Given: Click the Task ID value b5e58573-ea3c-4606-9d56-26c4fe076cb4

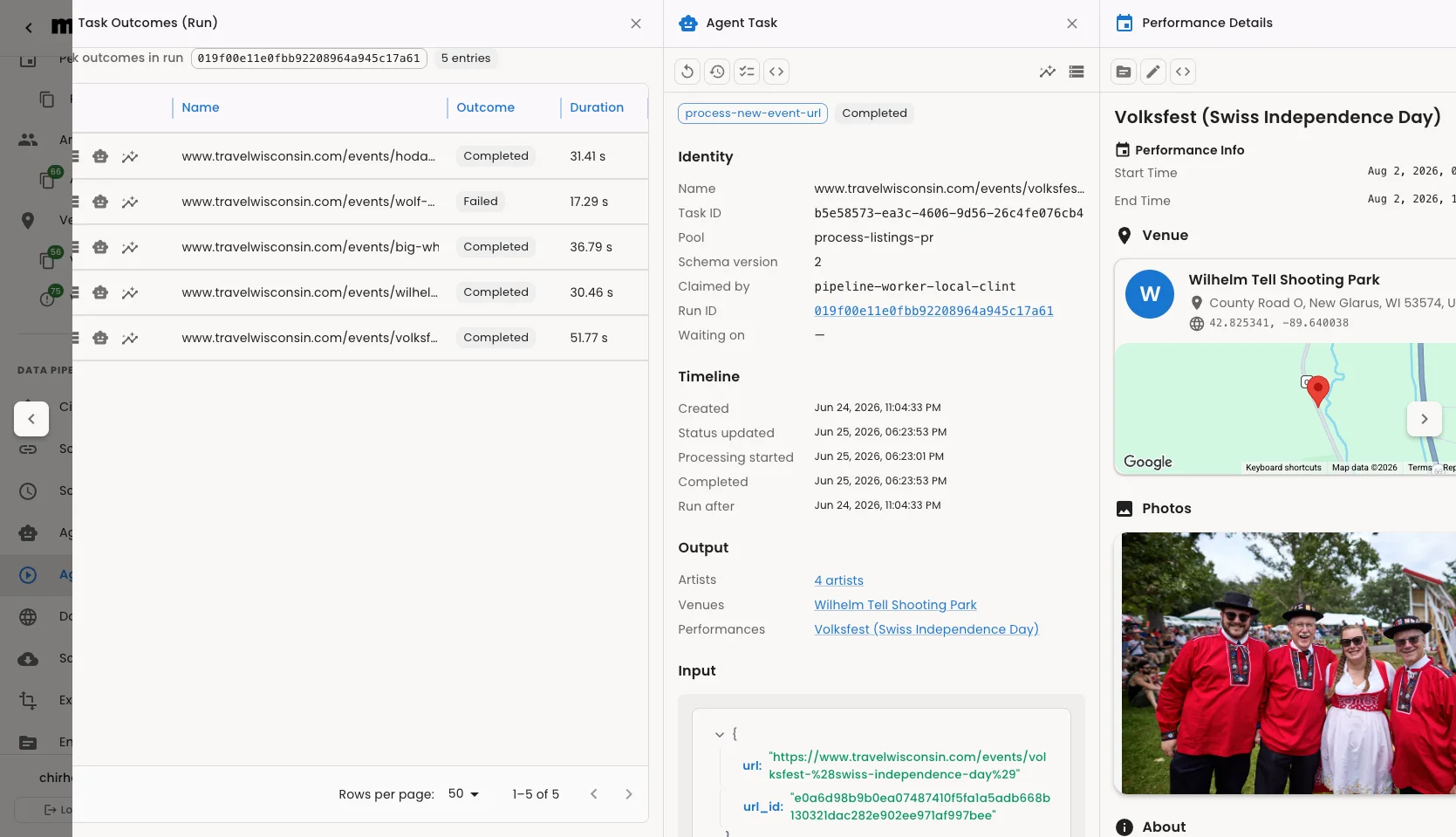Looking at the screenshot, I should tap(948, 213).
